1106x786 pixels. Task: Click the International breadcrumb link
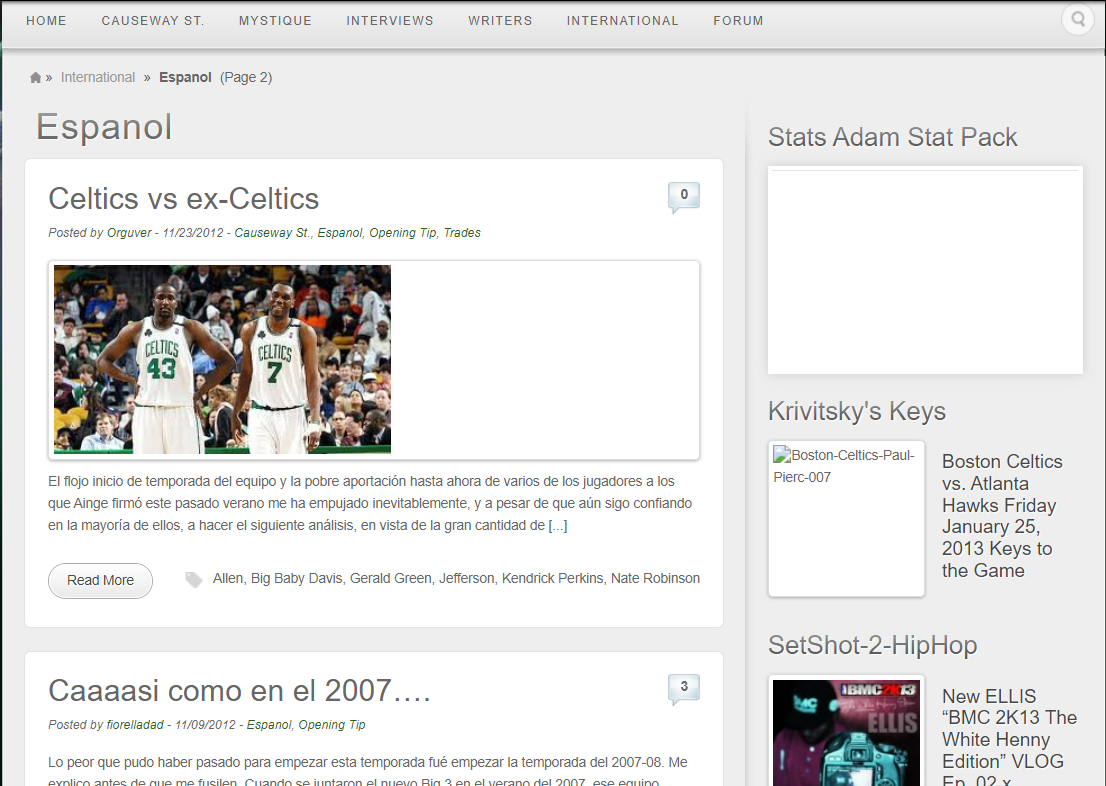point(98,78)
